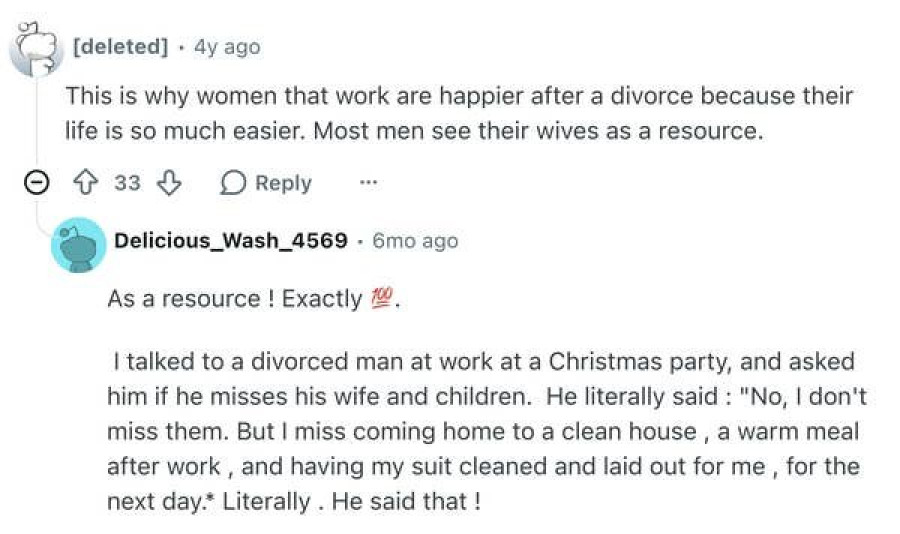
Task: Click the vertical thread line under the avatar
Action: pyautogui.click(x=37, y=122)
